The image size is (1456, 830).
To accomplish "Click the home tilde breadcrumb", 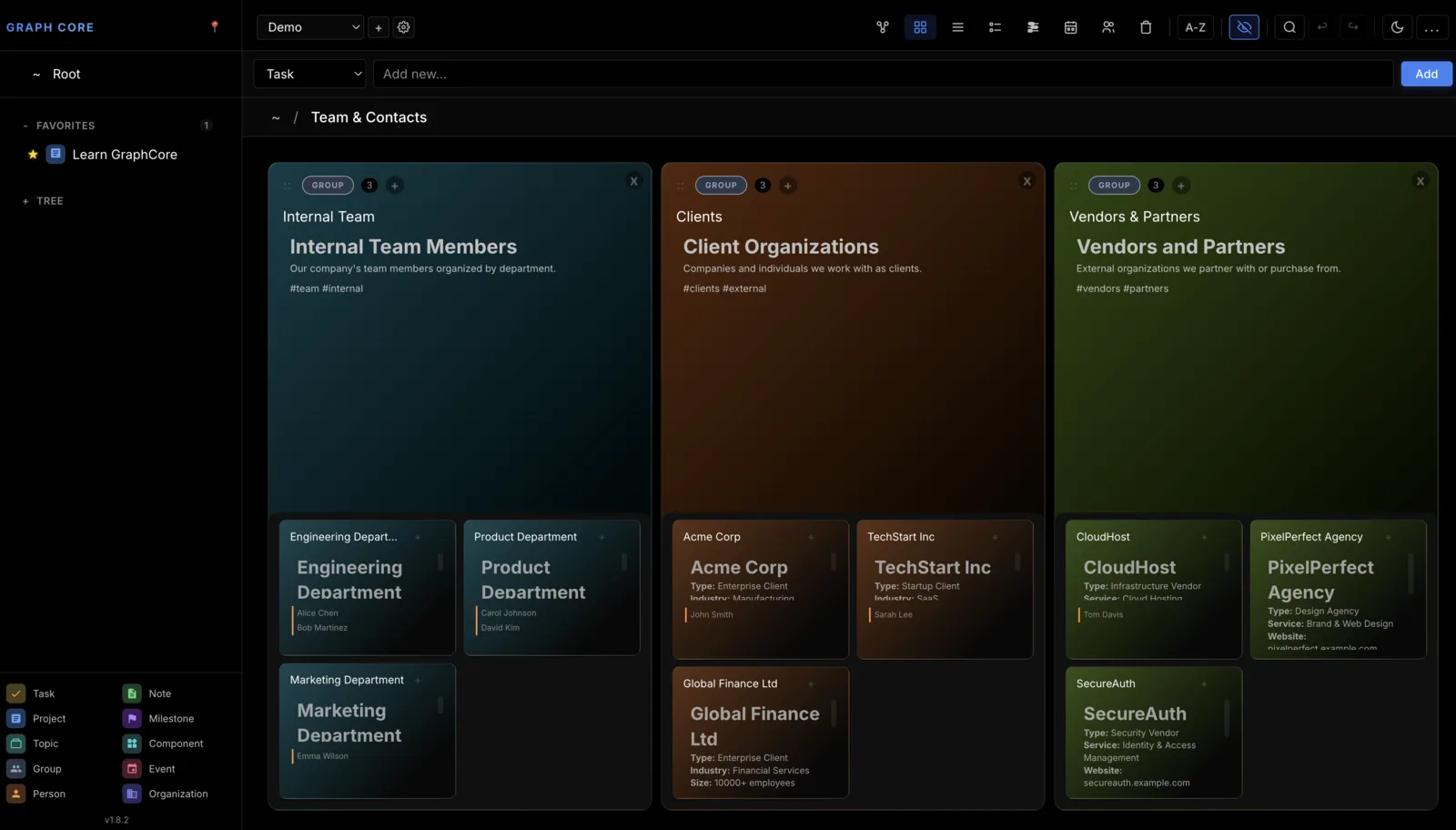I will [276, 117].
